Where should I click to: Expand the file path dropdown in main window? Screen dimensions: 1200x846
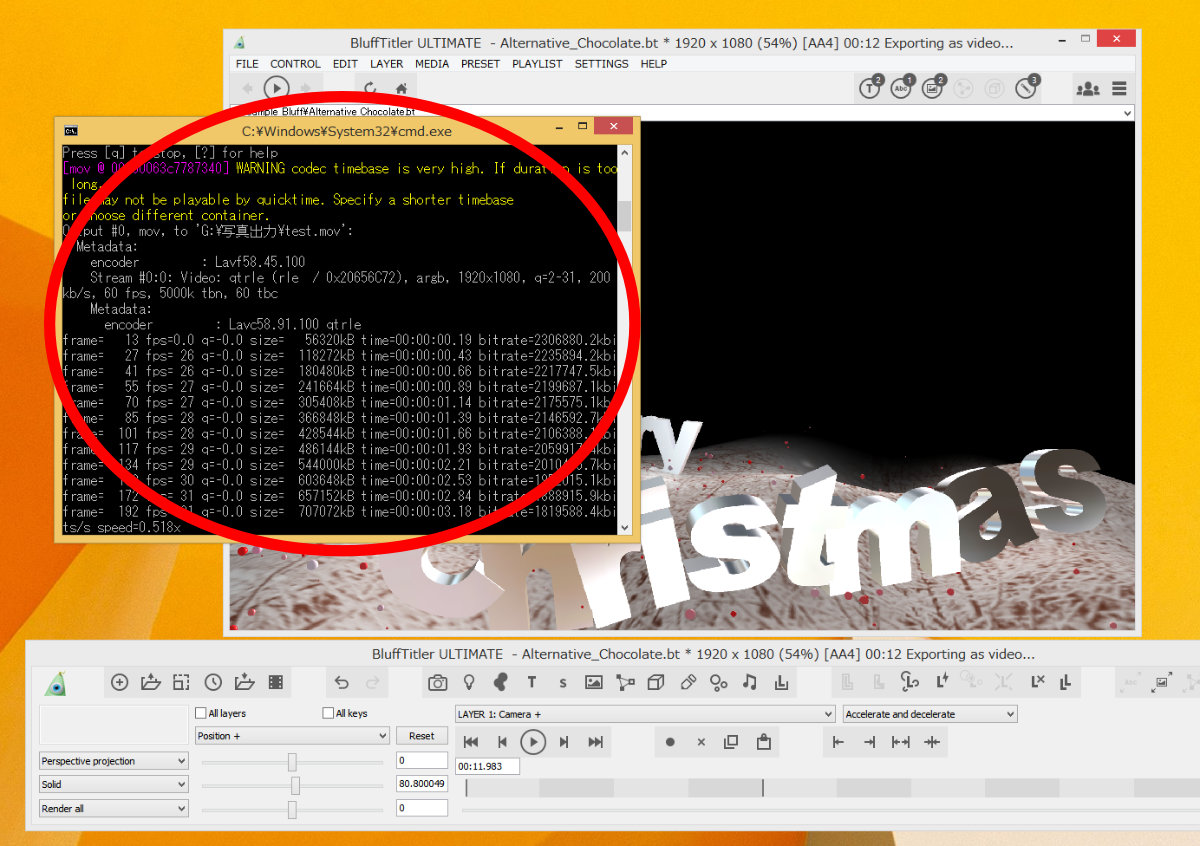pyautogui.click(x=1130, y=113)
